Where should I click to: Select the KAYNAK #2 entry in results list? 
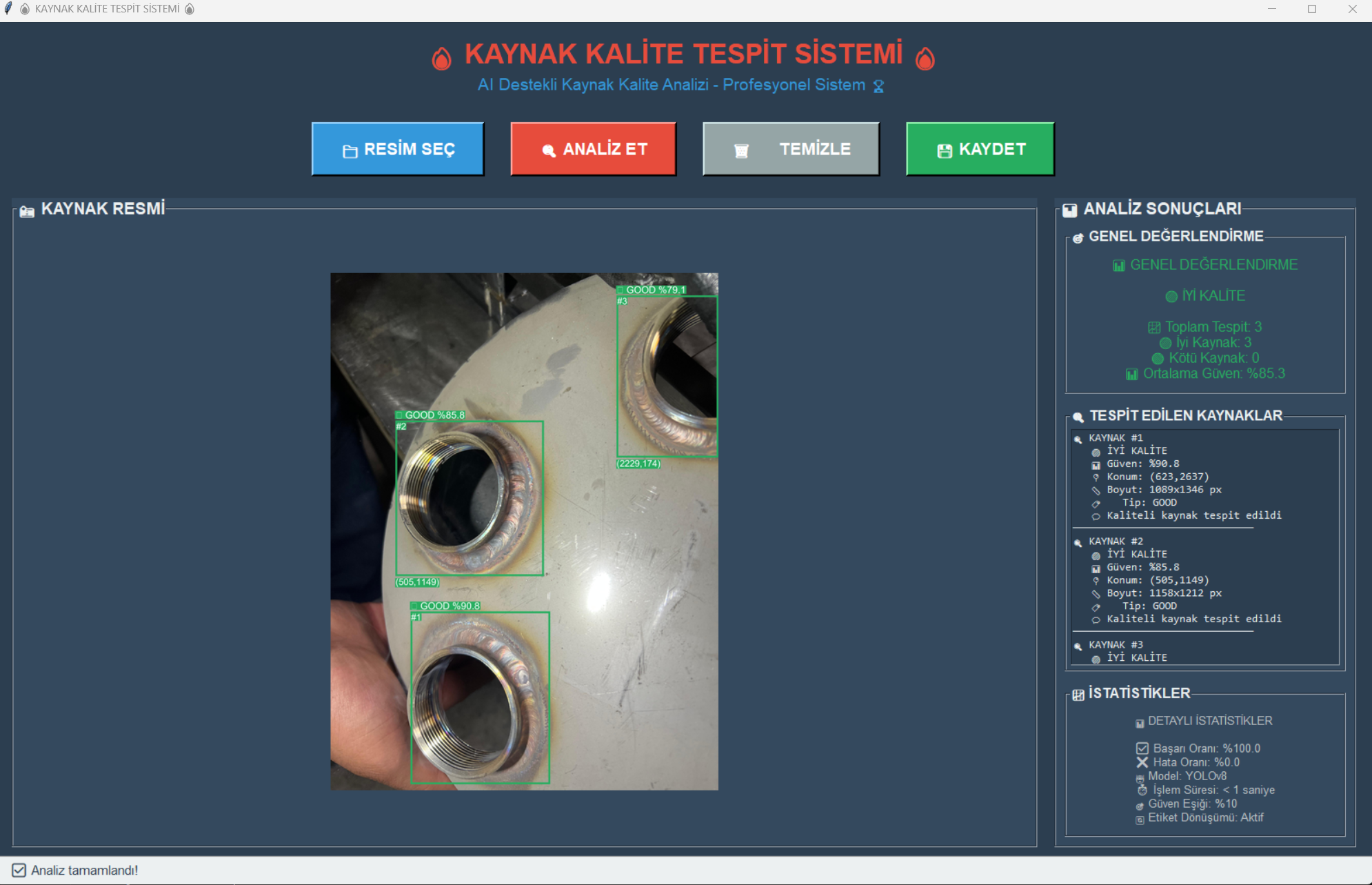(1116, 541)
